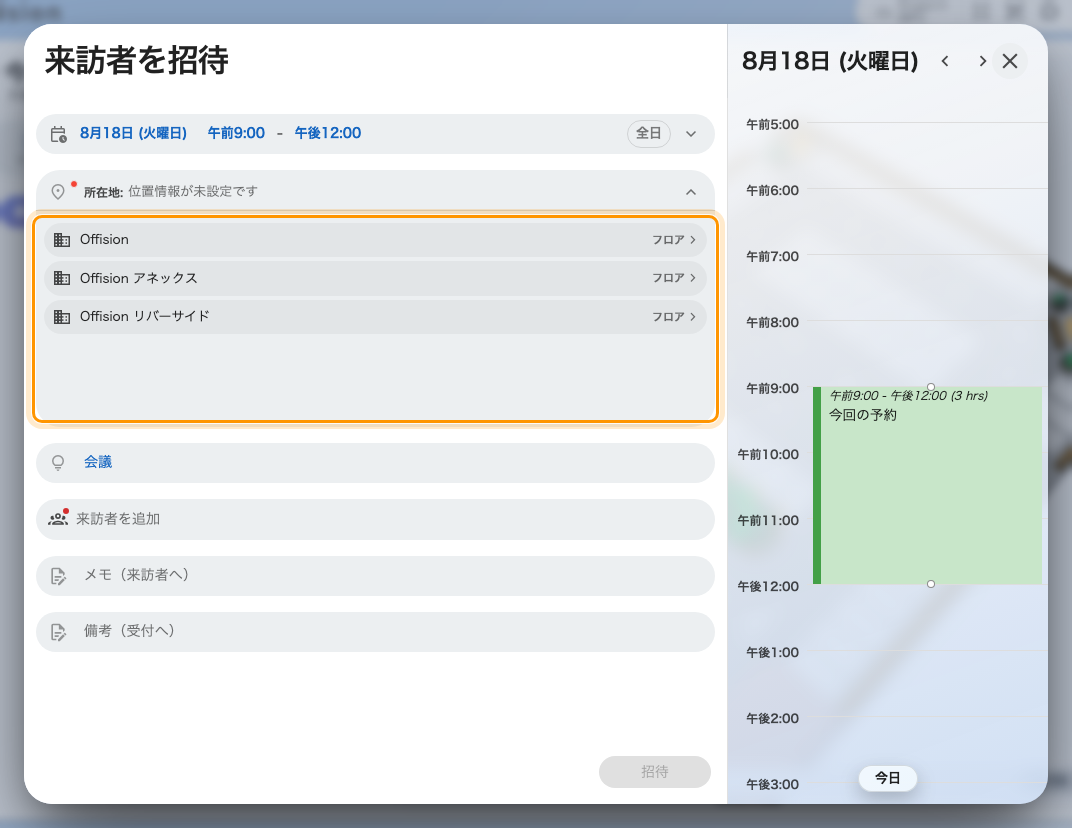Viewport: 1072px width, 828px height.
Task: Click the 午後2:00 time label
Action: click(772, 719)
